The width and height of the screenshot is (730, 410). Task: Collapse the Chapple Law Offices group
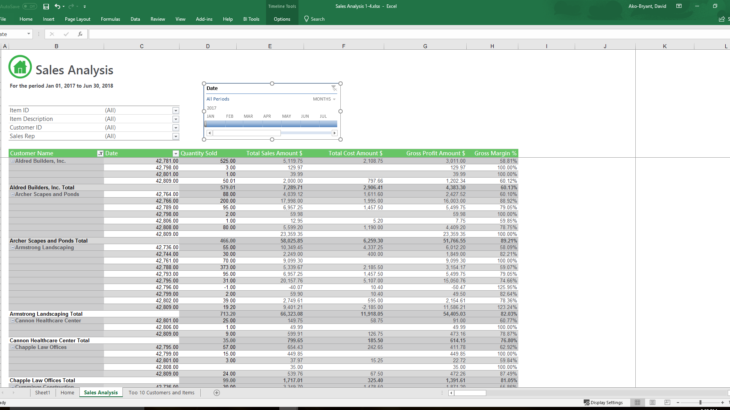tap(13, 347)
